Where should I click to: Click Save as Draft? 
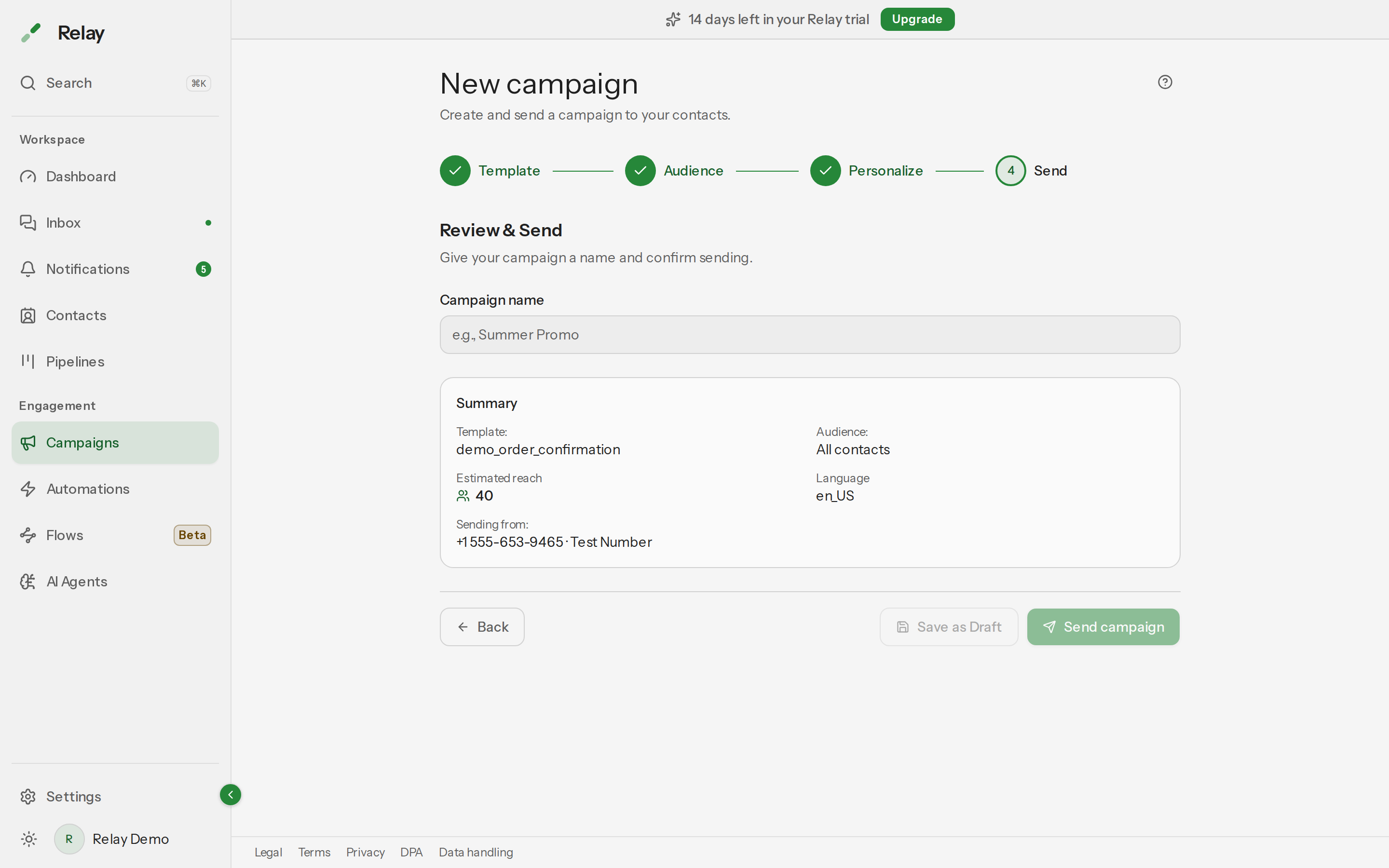point(949,627)
